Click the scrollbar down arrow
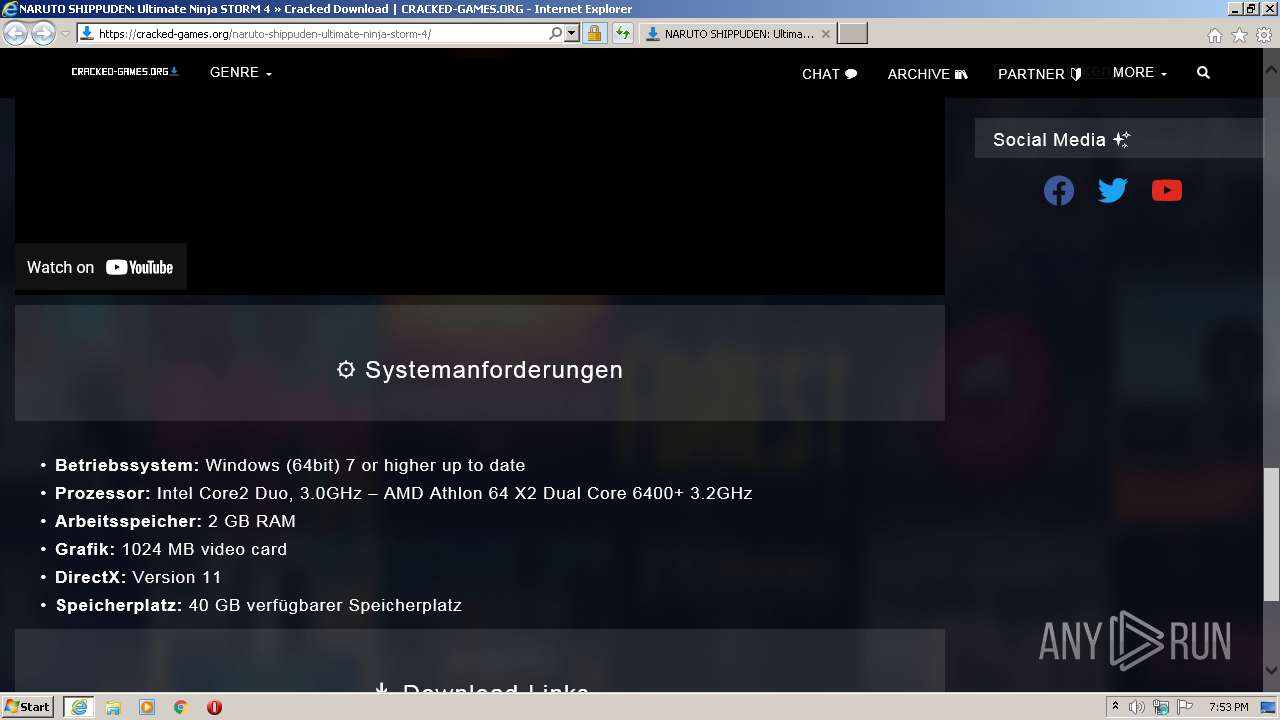 (1271, 671)
